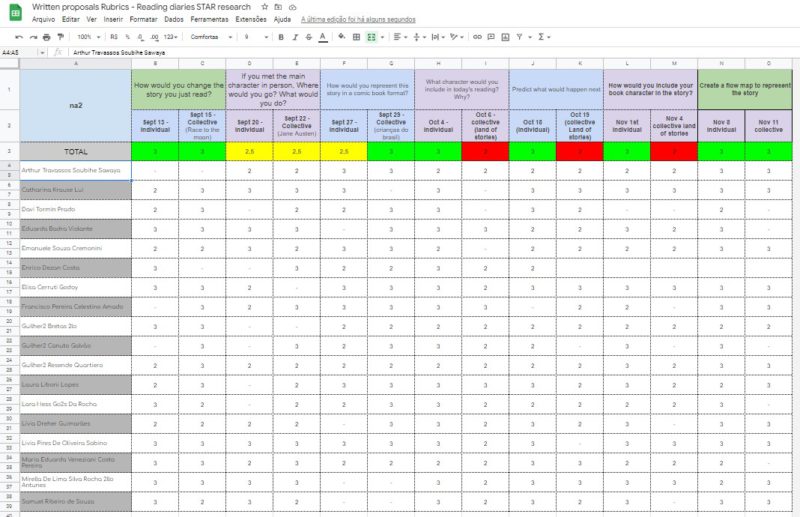Click the undo arrow in the toolbar

18,37
